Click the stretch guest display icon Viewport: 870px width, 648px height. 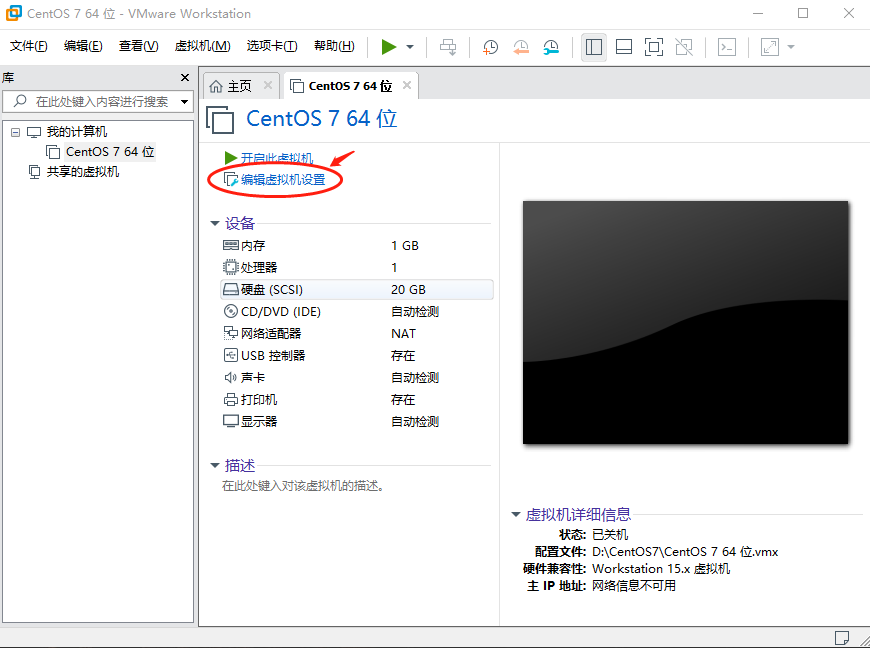pyautogui.click(x=770, y=47)
